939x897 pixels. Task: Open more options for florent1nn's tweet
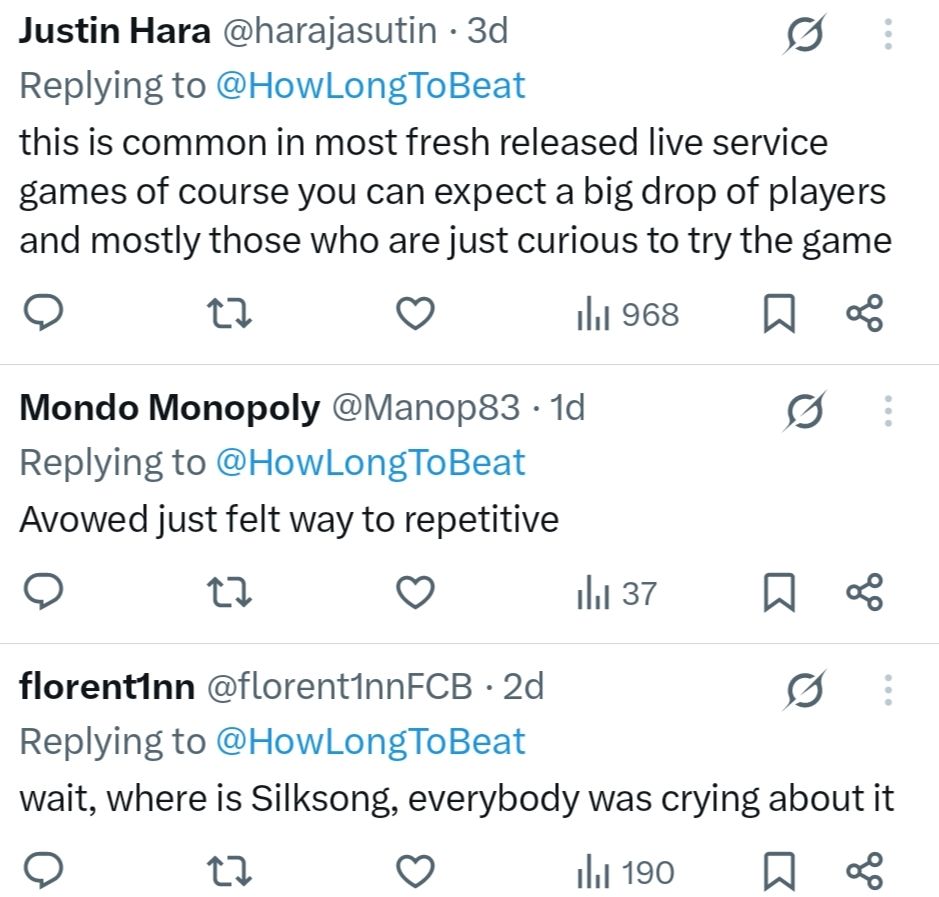[887, 689]
